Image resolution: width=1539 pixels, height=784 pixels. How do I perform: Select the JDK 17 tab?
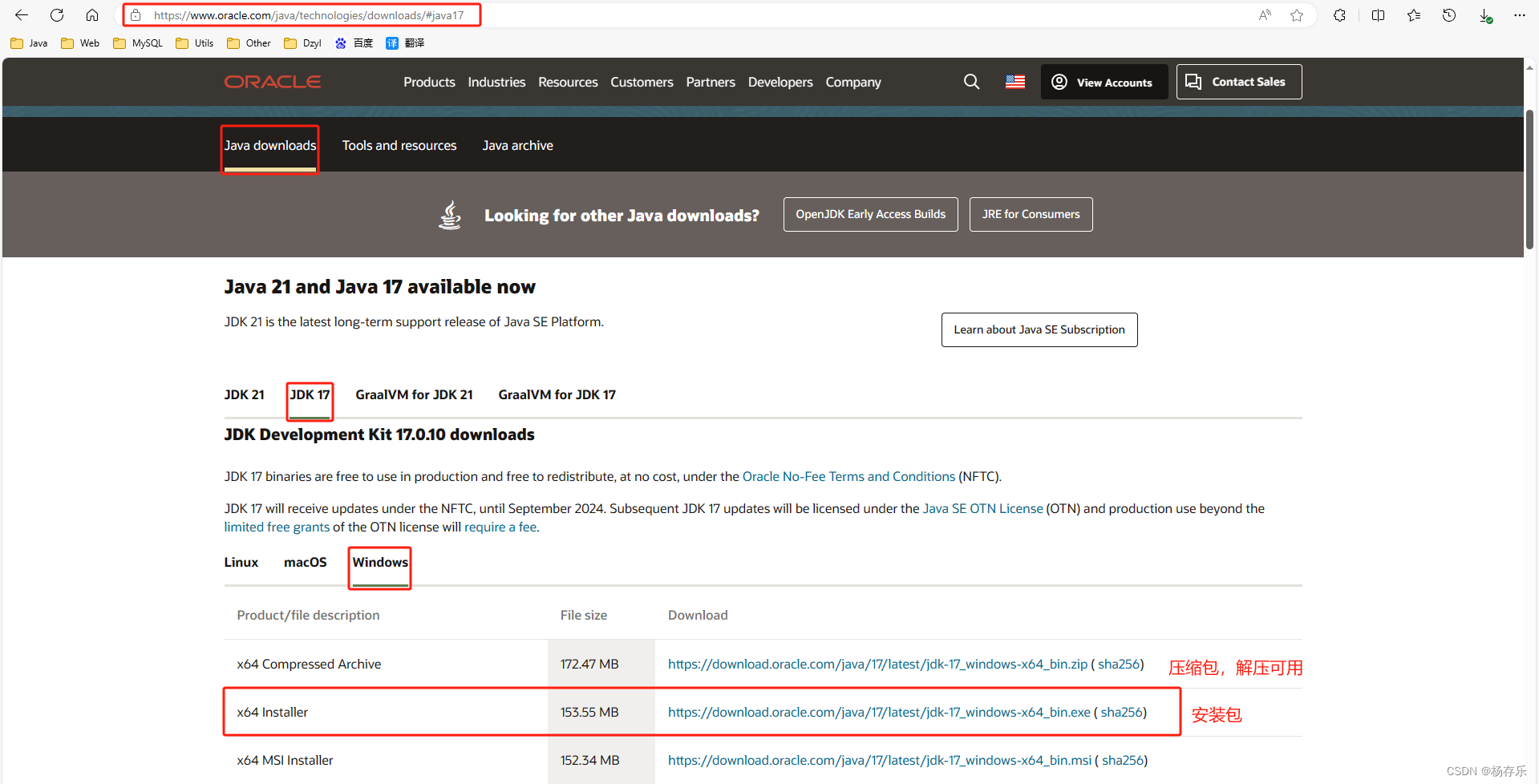(310, 394)
